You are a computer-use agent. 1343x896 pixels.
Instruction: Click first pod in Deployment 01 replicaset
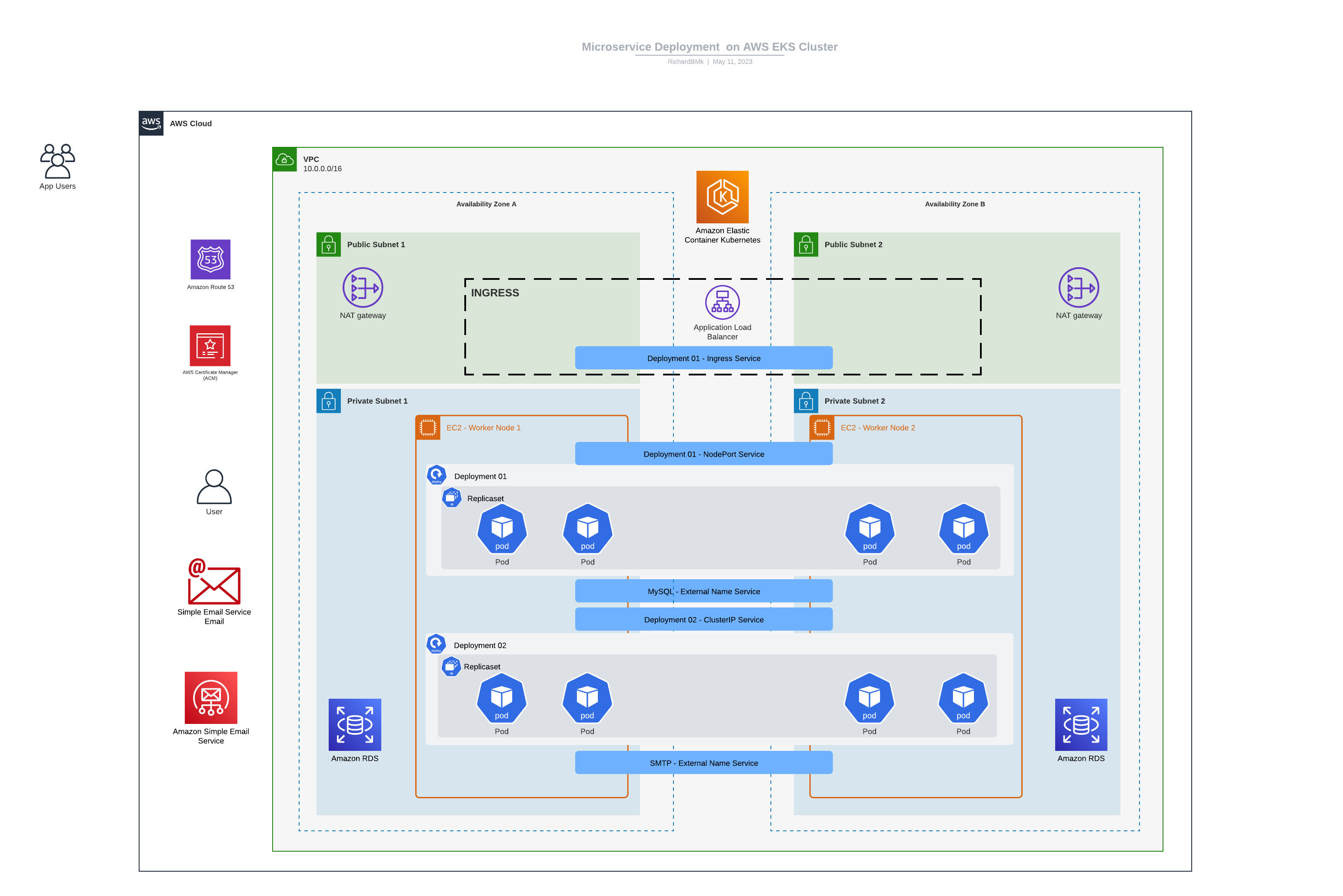(x=502, y=529)
